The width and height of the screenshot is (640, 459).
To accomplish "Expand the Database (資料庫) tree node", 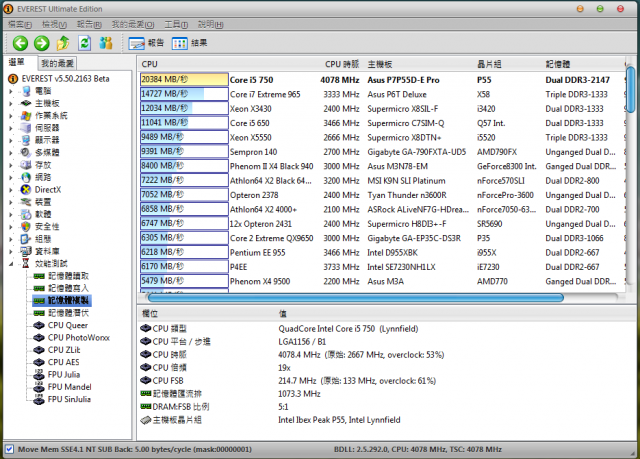I will 11,251.
